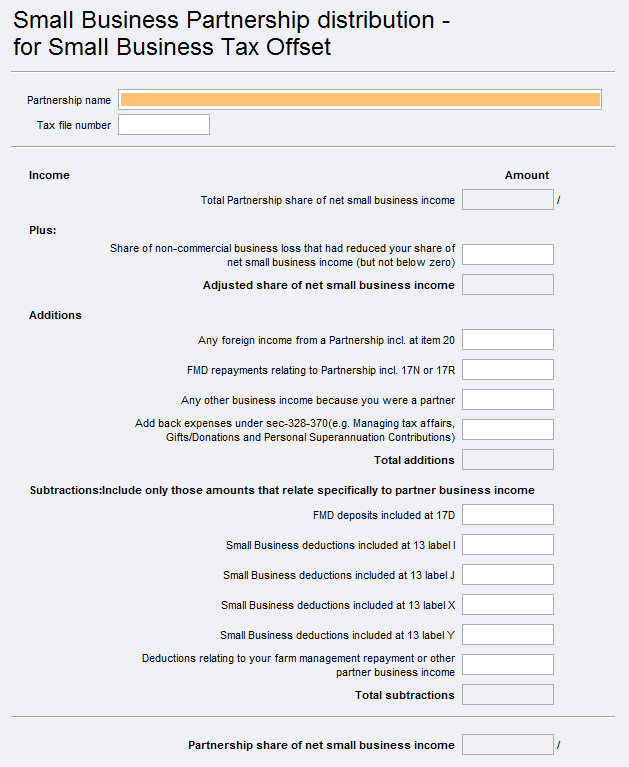Viewport: 629px width, 767px height.
Task: Focus the farm management repayment deductions field
Action: click(x=507, y=665)
